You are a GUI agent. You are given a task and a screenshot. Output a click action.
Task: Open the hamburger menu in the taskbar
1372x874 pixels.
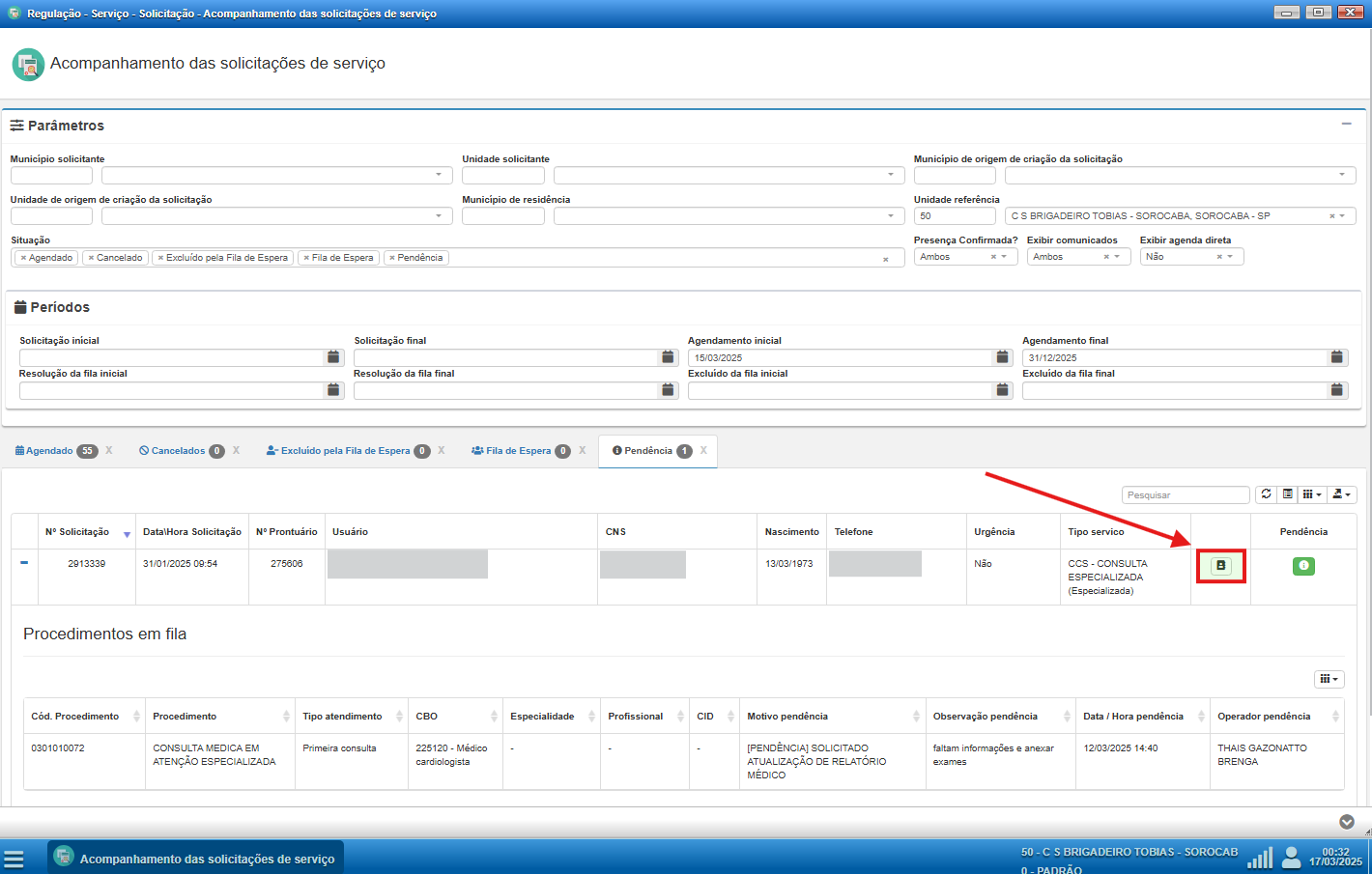click(x=14, y=859)
